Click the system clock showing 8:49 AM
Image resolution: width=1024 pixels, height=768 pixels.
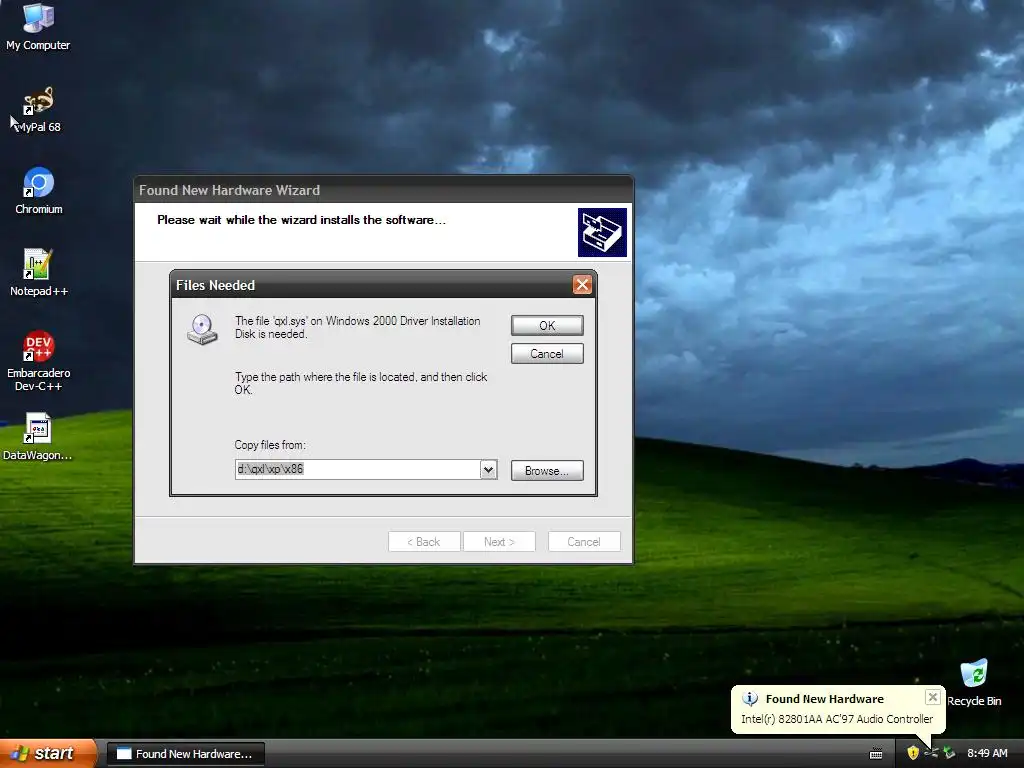987,753
